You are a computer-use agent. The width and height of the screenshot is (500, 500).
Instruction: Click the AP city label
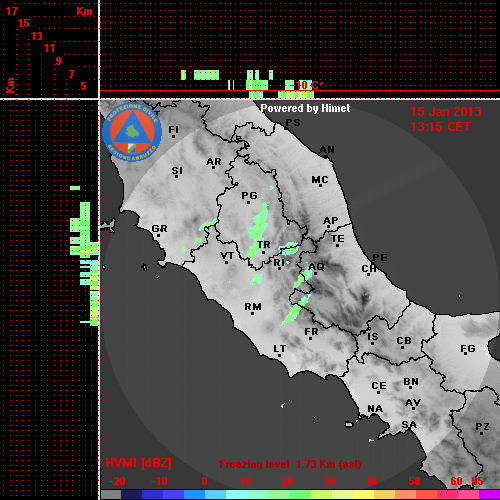point(331,221)
